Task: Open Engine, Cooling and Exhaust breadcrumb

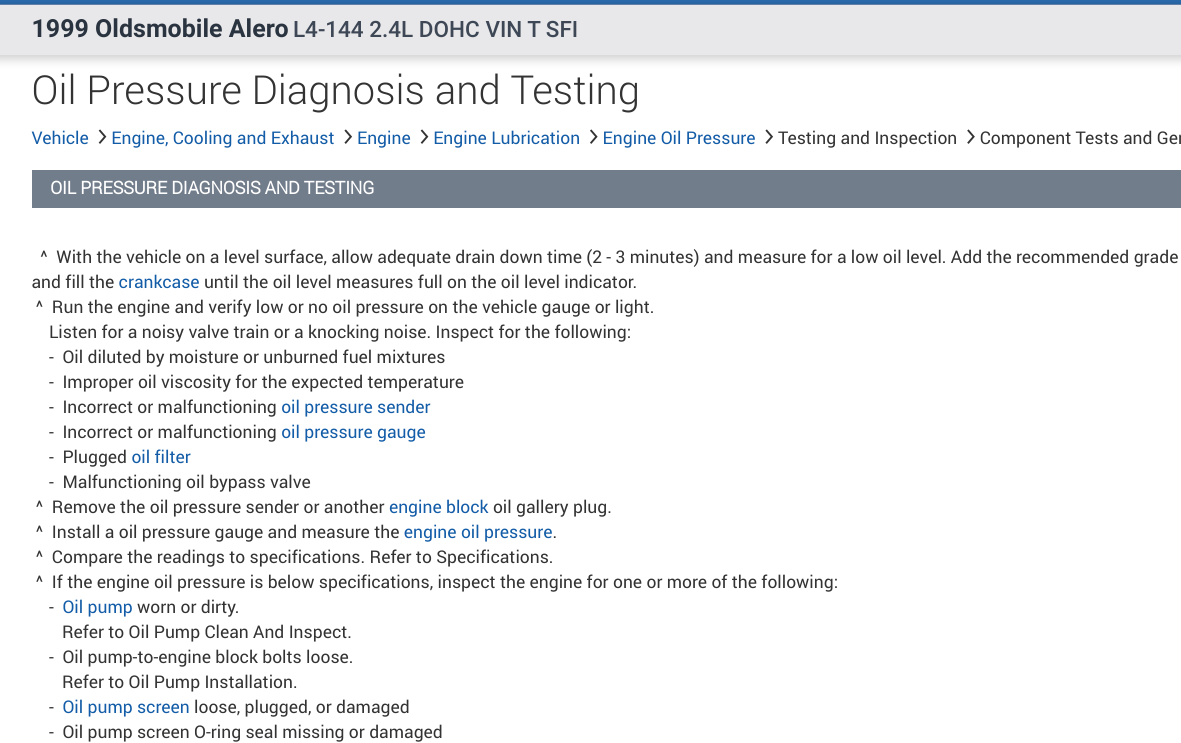Action: click(x=223, y=138)
